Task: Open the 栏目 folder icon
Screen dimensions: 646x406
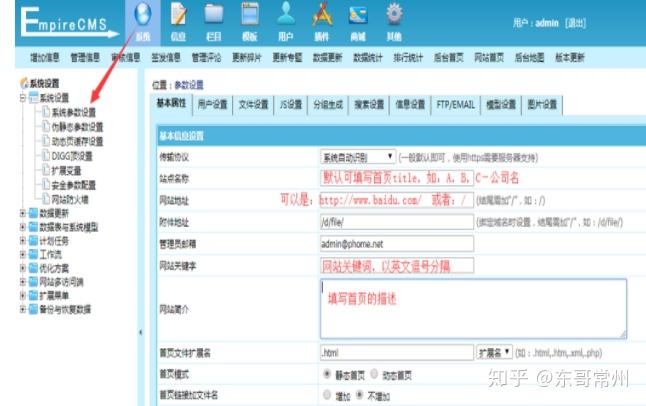Action: click(214, 14)
